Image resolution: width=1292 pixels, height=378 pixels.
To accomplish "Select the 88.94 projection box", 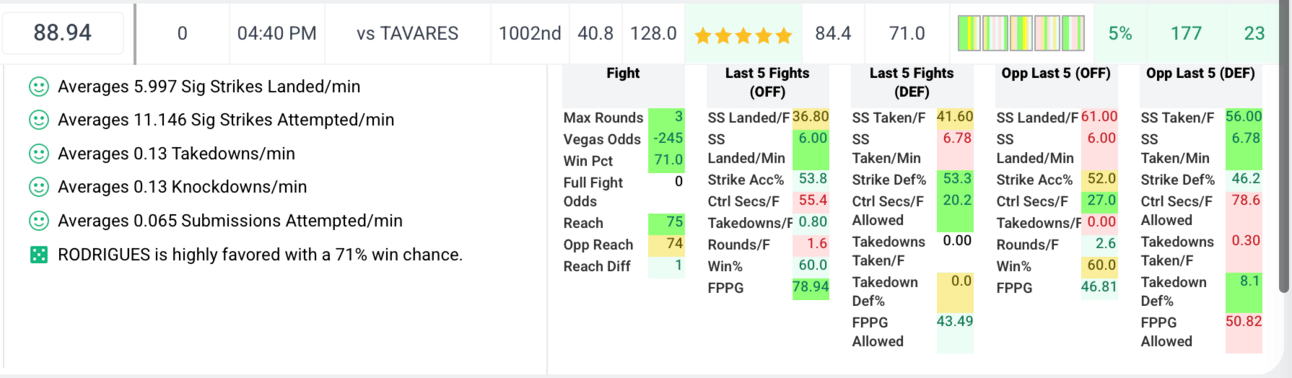I will point(63,33).
